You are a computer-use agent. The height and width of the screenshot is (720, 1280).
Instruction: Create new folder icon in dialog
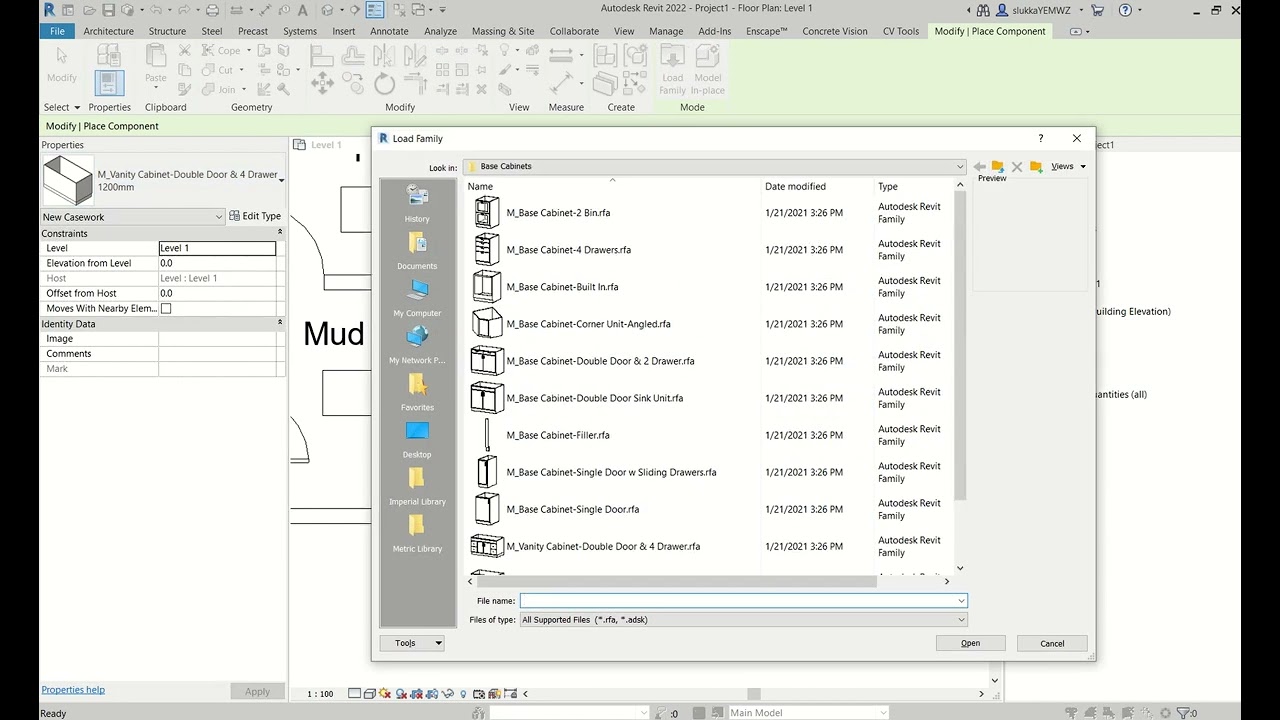1036,167
